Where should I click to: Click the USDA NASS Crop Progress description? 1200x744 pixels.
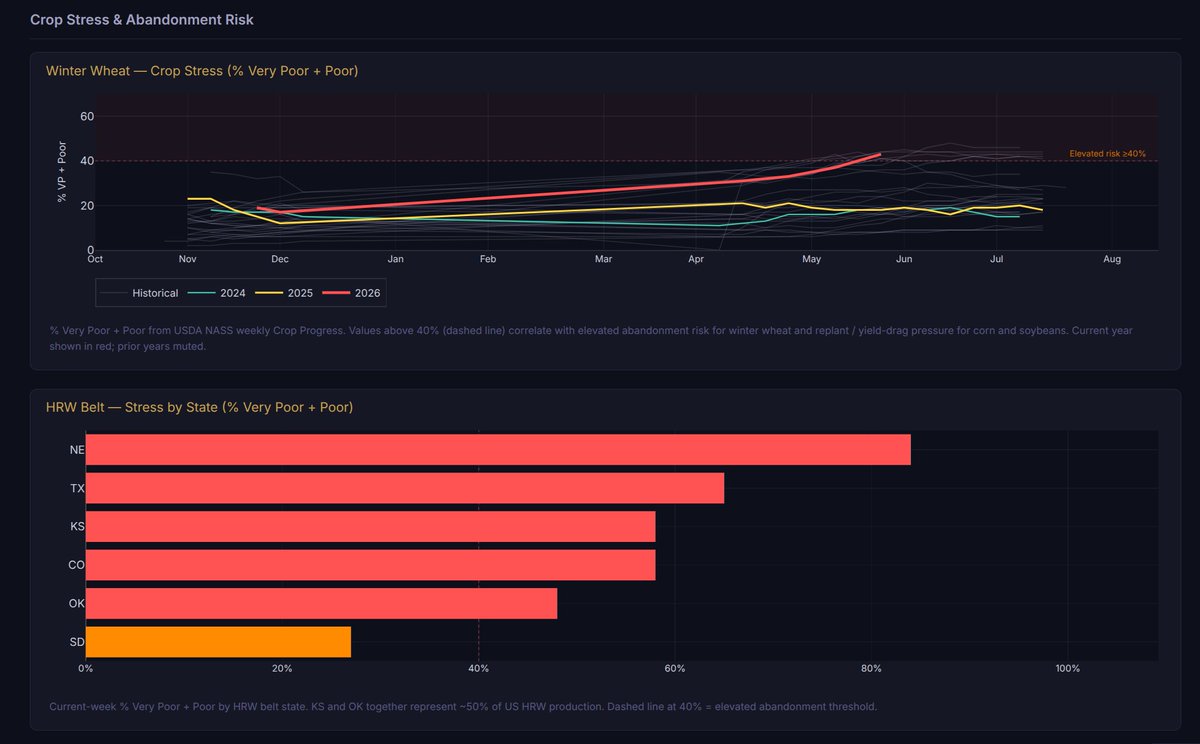pyautogui.click(x=591, y=336)
